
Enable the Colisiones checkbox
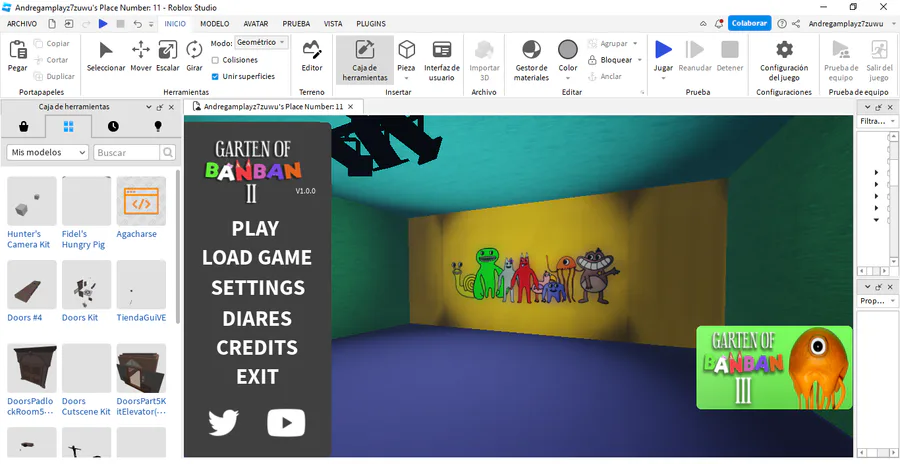(215, 60)
